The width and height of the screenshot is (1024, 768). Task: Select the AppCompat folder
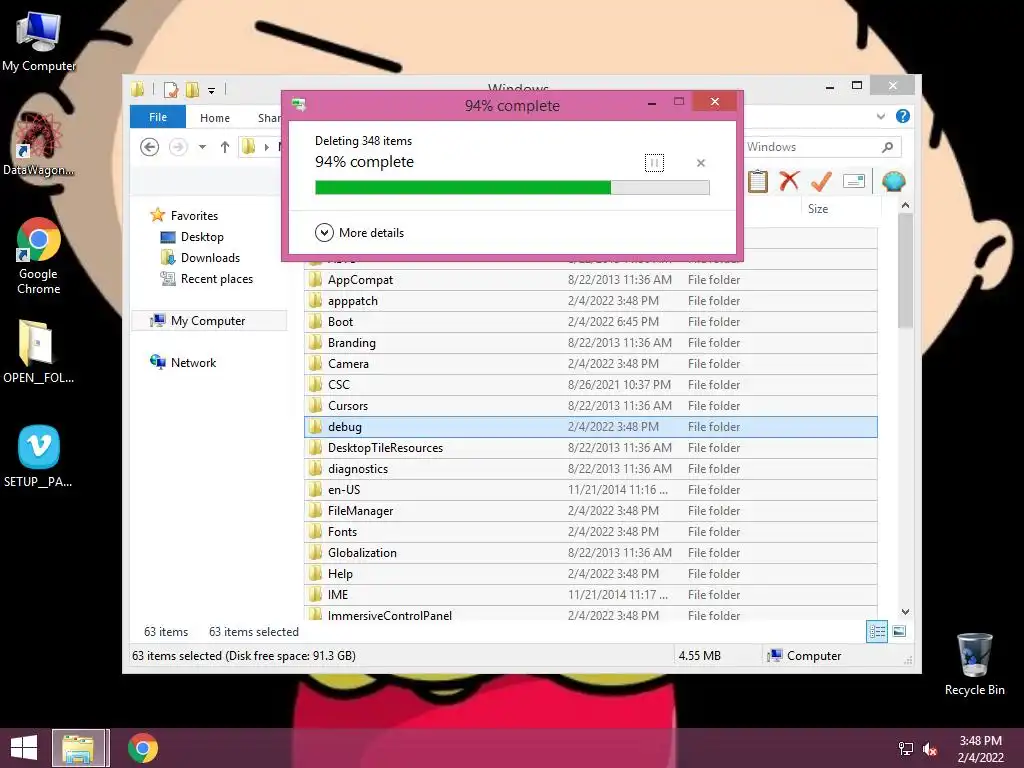[x=590, y=280]
